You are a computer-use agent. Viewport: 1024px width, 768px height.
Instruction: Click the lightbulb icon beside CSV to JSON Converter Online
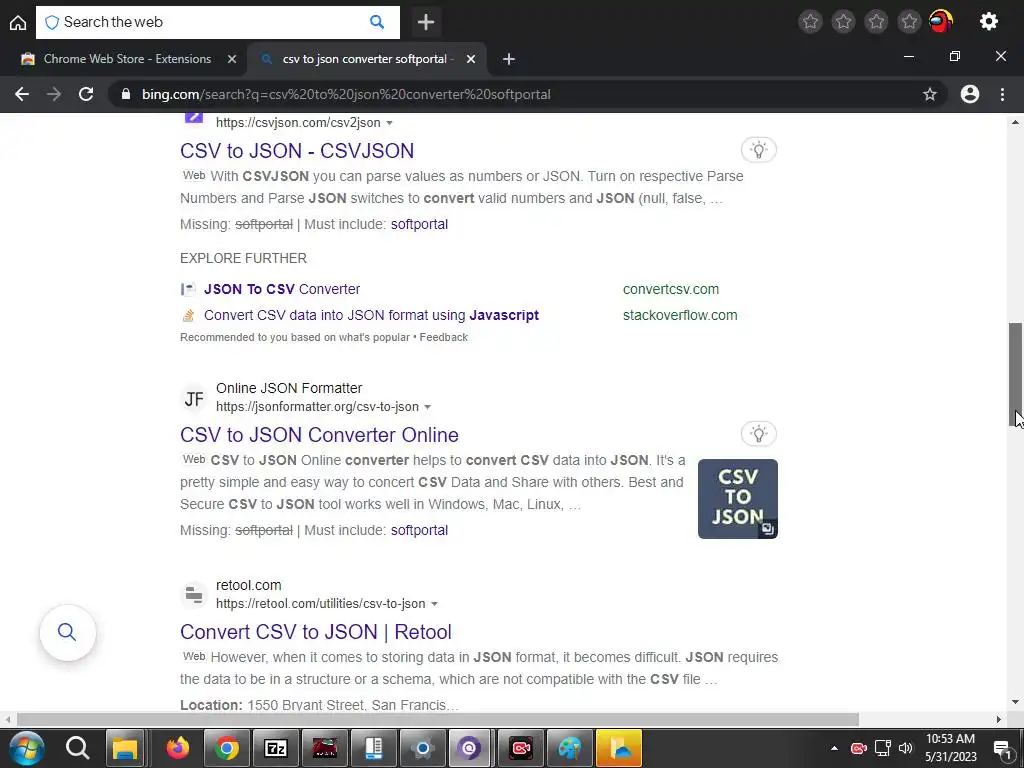pos(758,434)
